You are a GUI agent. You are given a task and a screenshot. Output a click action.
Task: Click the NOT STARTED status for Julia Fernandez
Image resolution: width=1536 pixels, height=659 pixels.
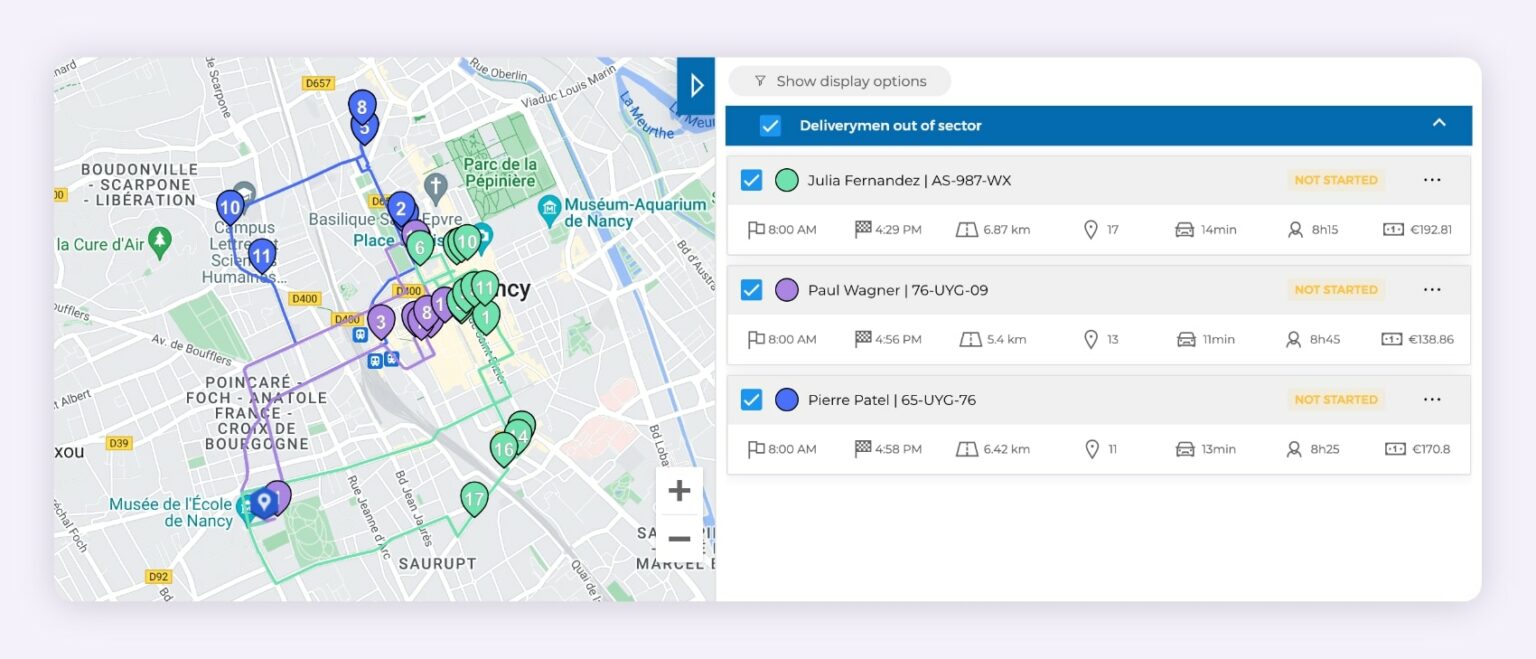coord(1336,180)
